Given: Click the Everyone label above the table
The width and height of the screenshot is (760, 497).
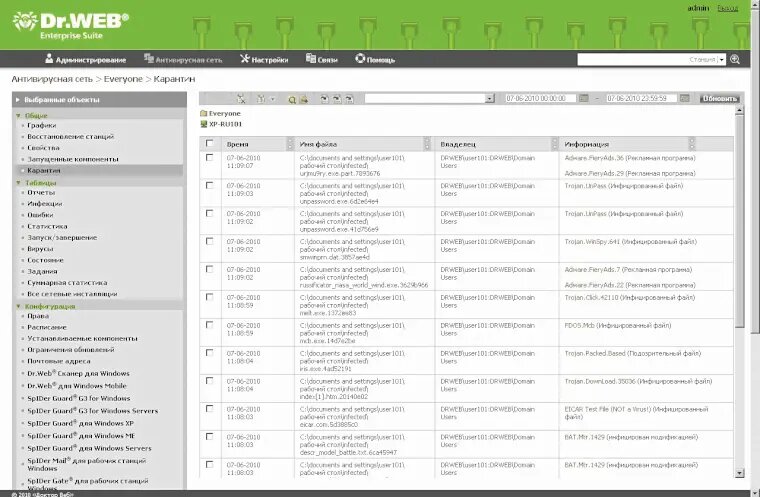Looking at the screenshot, I should click(x=224, y=113).
